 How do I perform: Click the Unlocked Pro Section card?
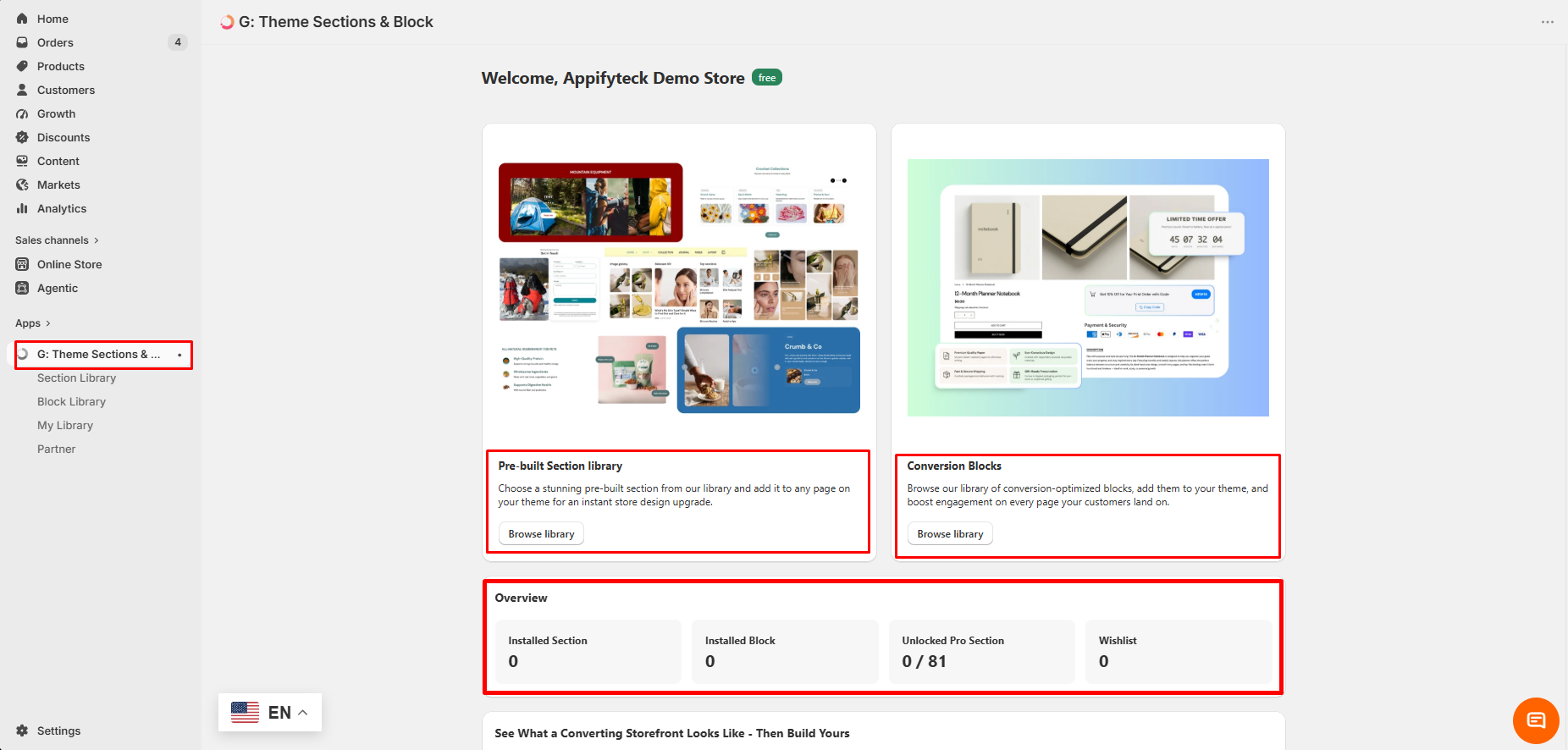982,652
